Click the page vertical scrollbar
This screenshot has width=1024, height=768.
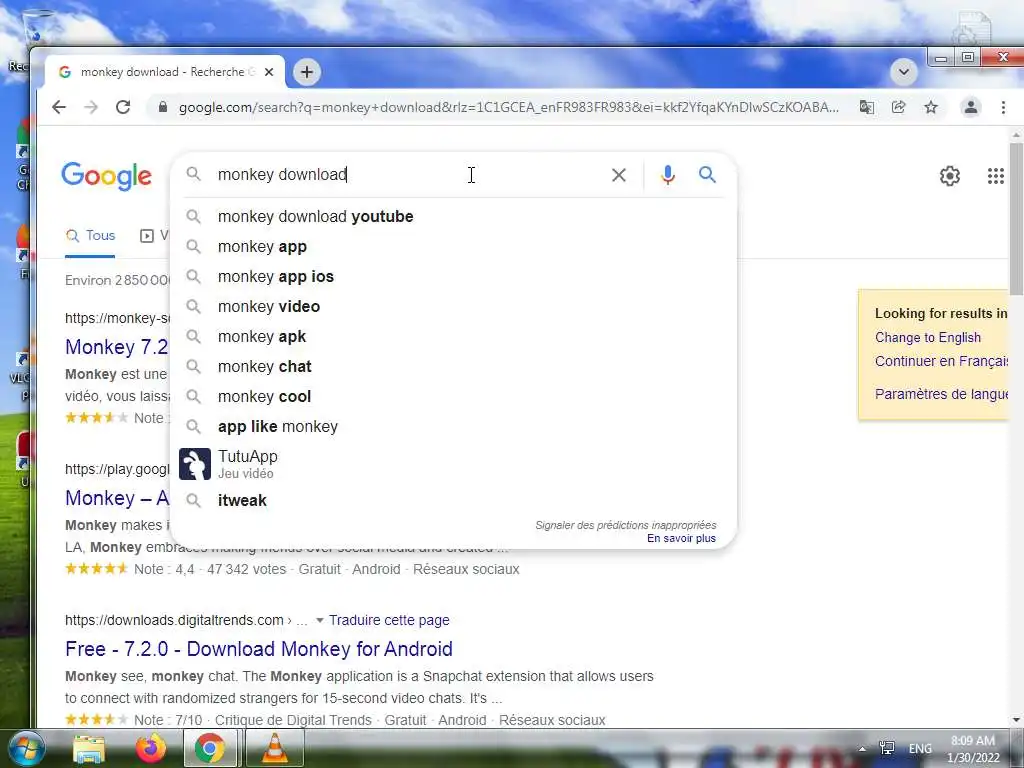tap(1016, 218)
